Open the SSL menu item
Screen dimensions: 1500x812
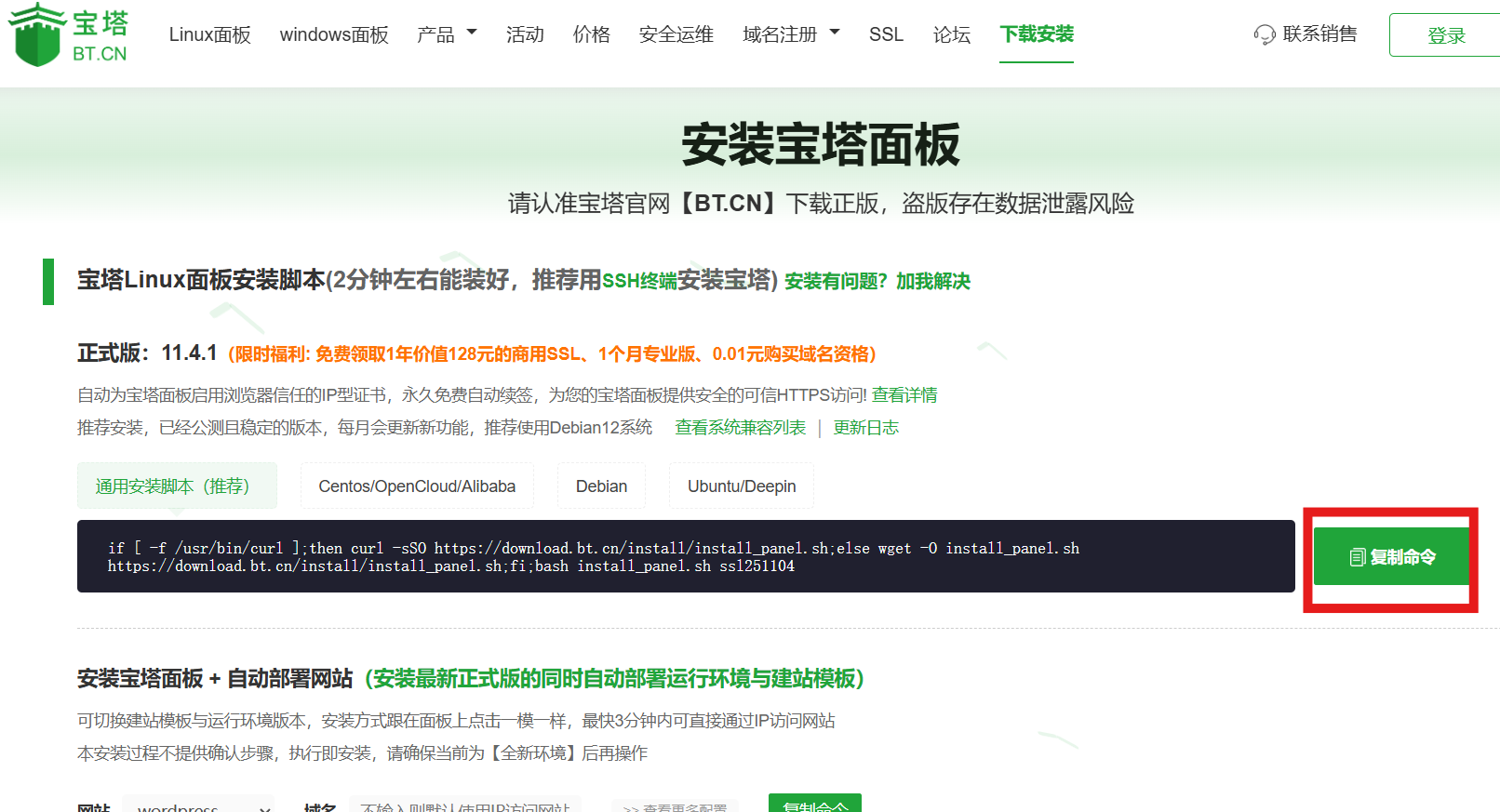[x=886, y=34]
